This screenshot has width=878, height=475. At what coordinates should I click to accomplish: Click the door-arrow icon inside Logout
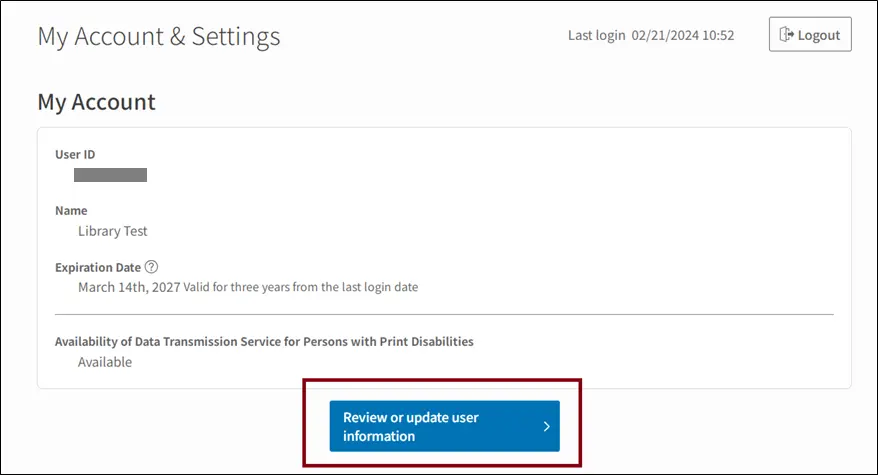786,35
